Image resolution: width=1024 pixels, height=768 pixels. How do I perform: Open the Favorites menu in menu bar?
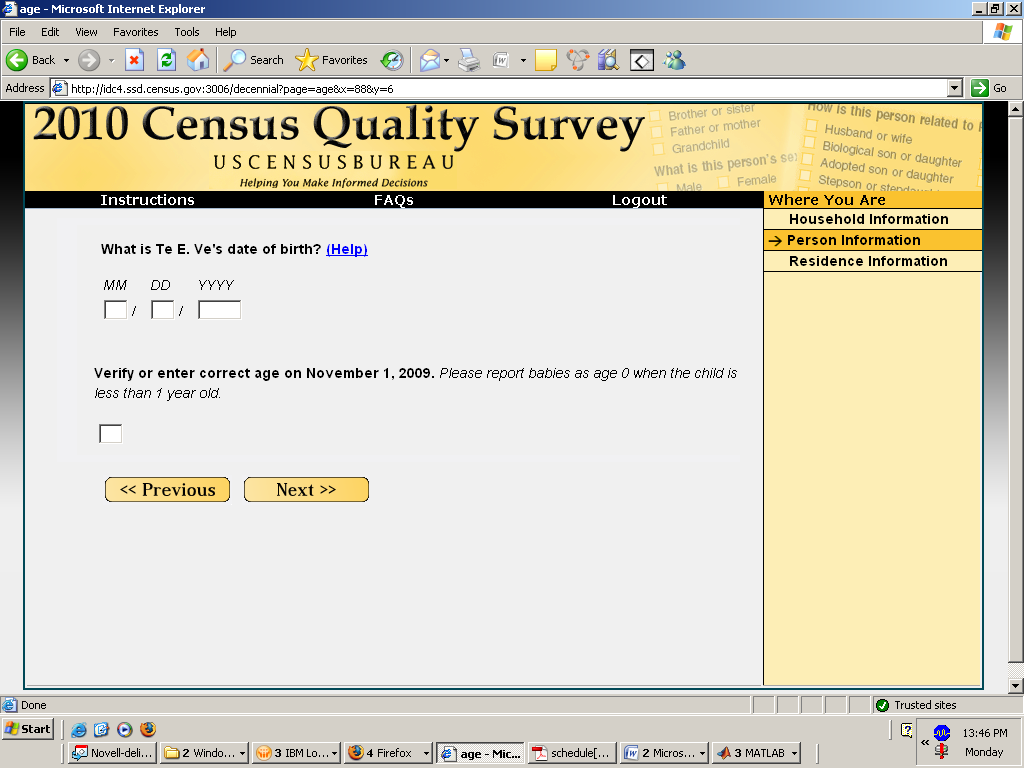(135, 32)
